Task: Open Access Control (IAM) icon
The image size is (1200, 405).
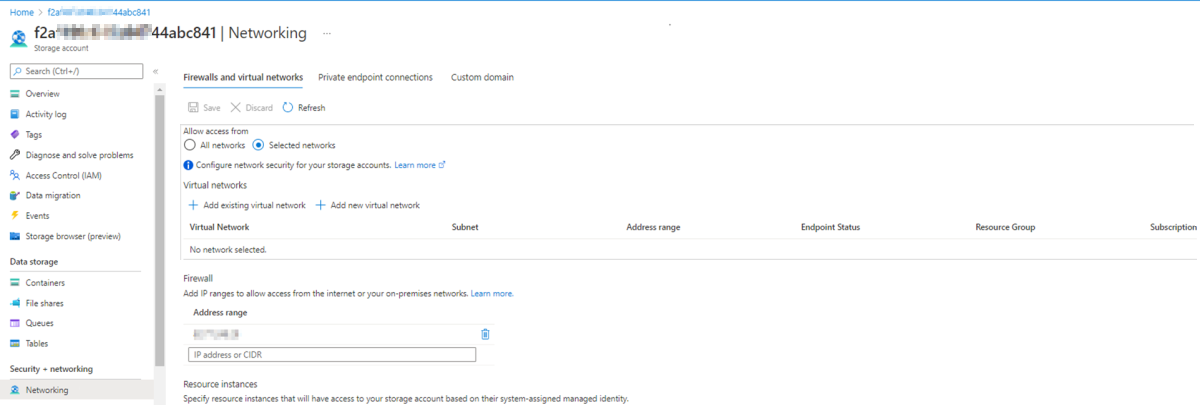Action: (15, 175)
